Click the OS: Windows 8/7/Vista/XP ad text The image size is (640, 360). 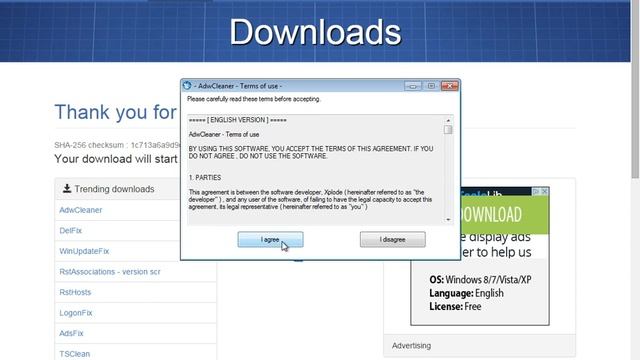pyautogui.click(x=480, y=280)
